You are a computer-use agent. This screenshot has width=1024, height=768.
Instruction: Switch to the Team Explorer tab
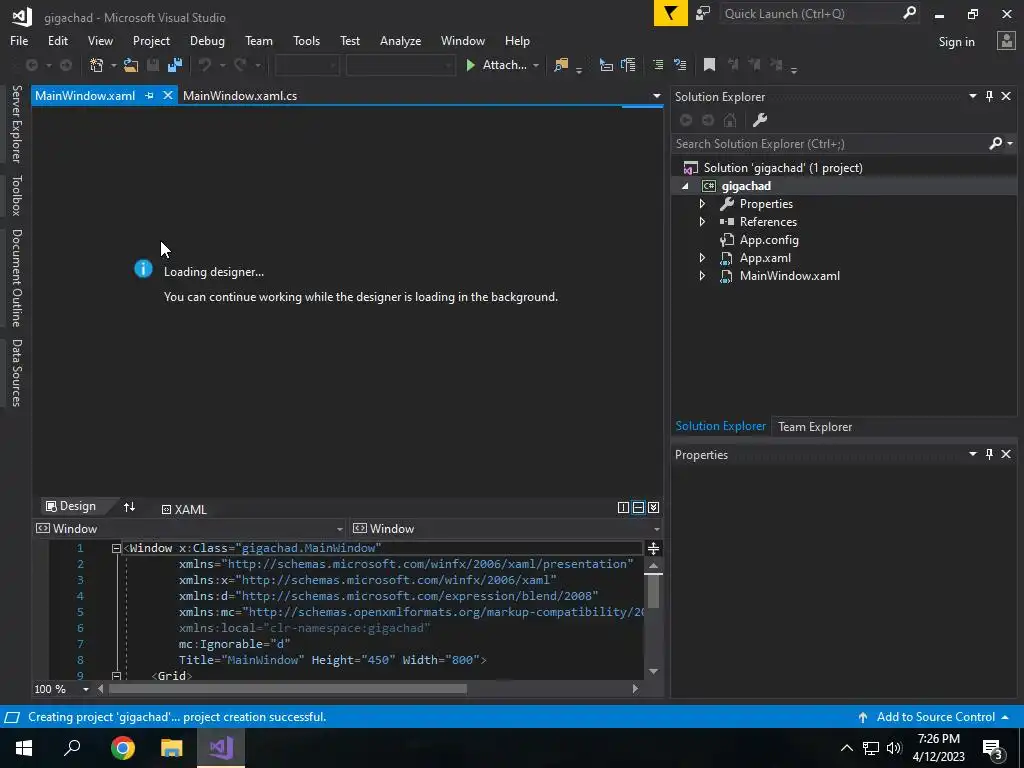(814, 426)
